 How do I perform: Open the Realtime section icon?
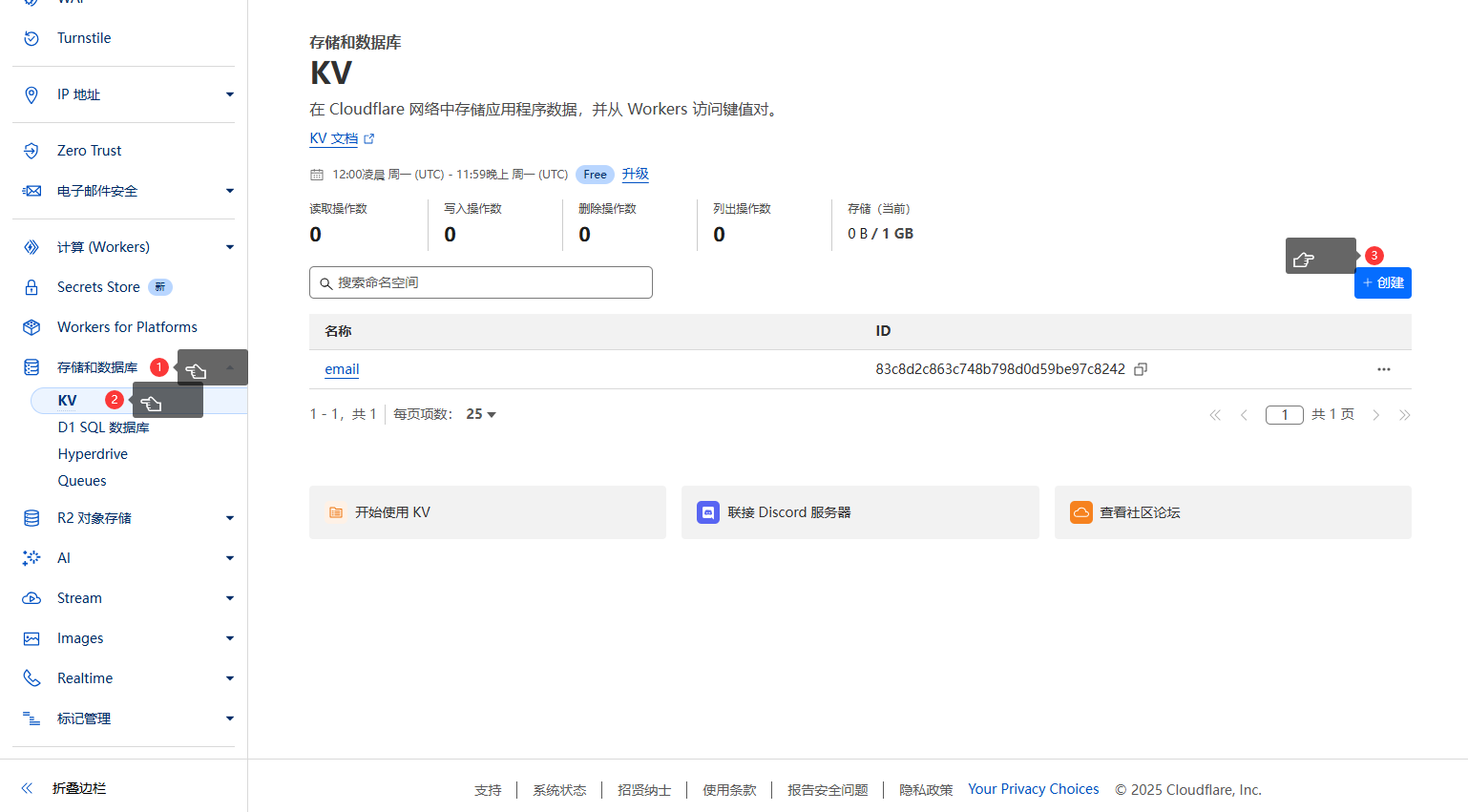30,677
